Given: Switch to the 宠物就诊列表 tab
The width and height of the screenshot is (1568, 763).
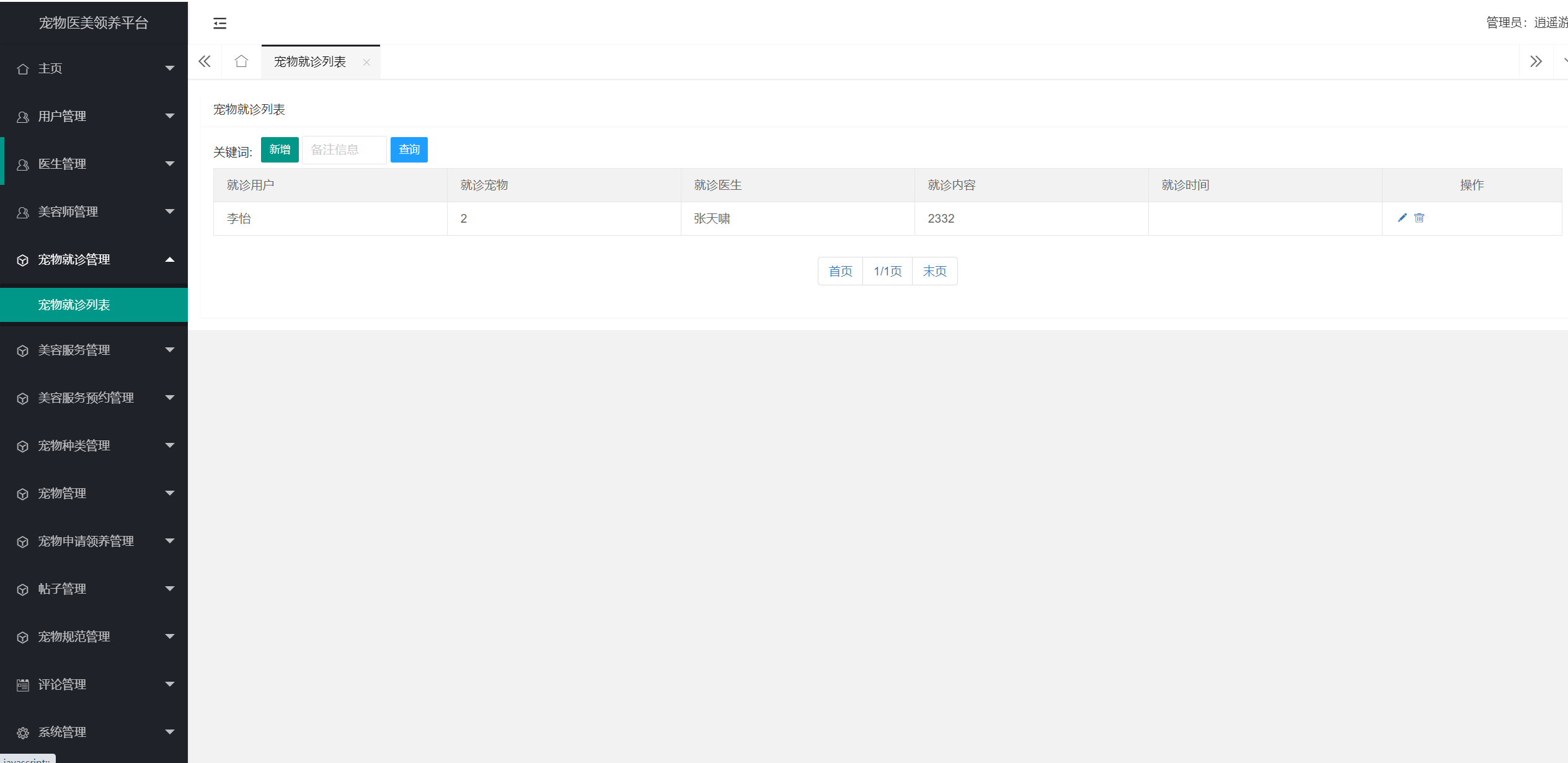Looking at the screenshot, I should (x=310, y=62).
